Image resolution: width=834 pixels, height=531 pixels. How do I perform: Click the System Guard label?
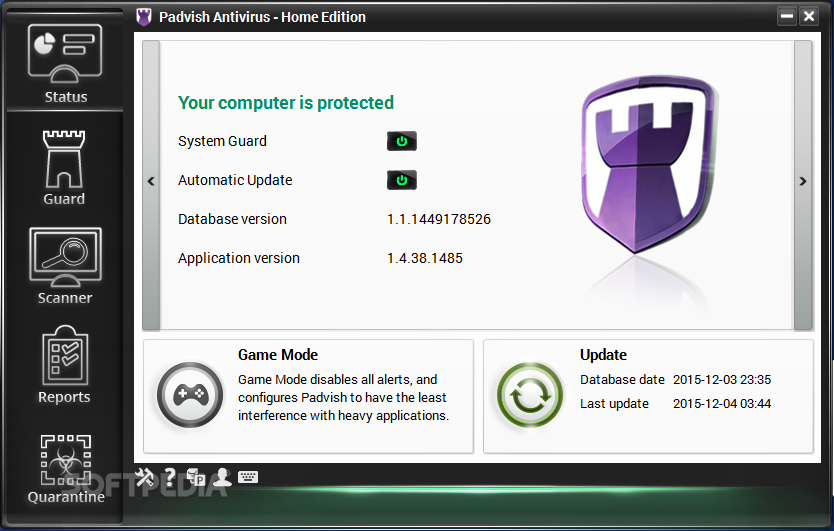(x=222, y=141)
